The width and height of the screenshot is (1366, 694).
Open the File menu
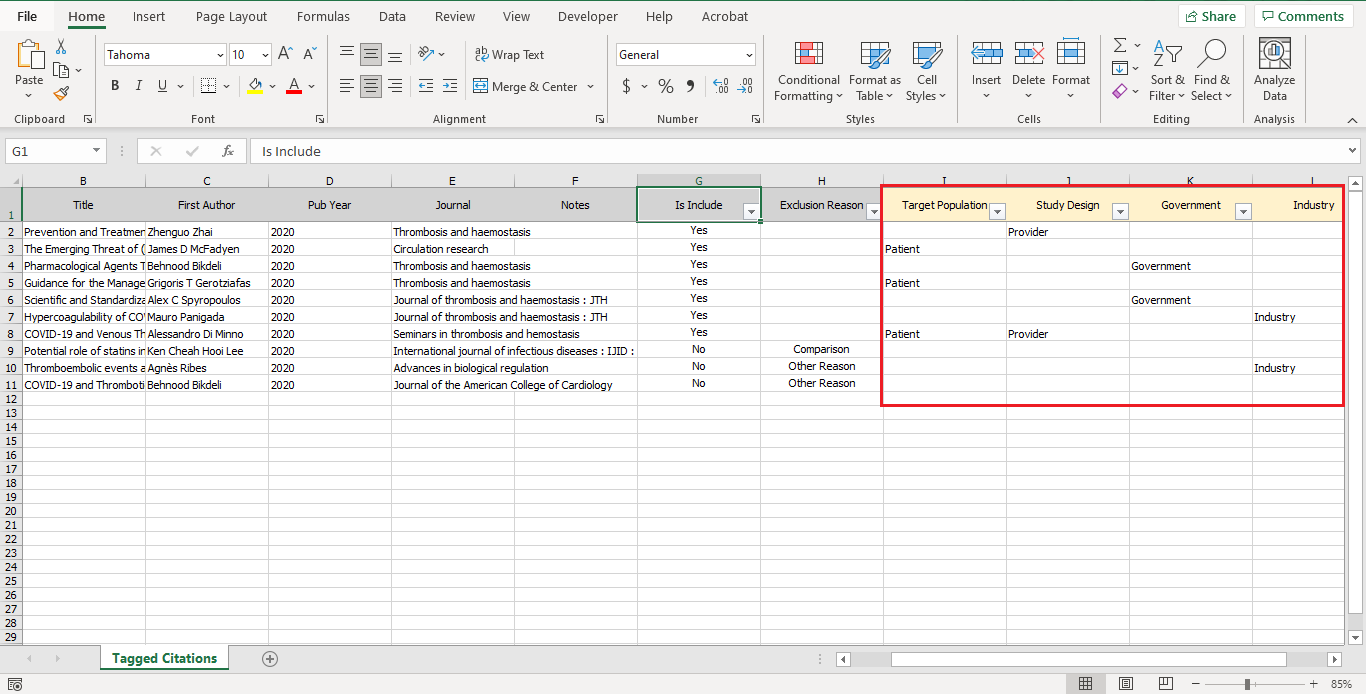coord(27,16)
